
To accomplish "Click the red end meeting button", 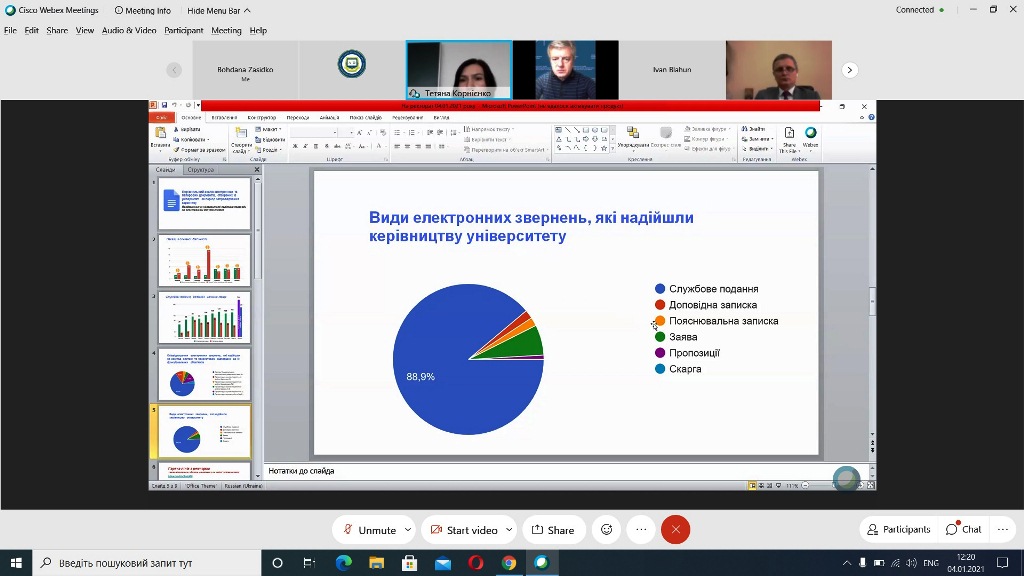I will click(675, 530).
